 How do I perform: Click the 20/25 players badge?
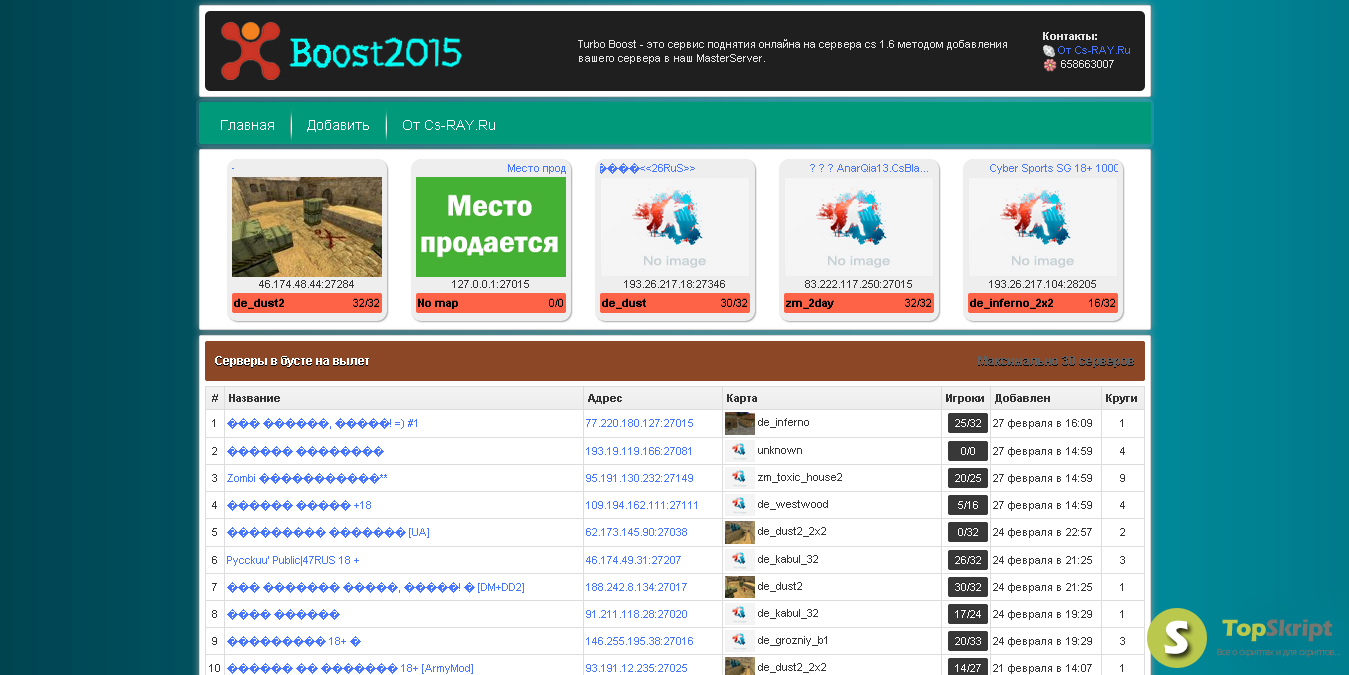point(968,478)
